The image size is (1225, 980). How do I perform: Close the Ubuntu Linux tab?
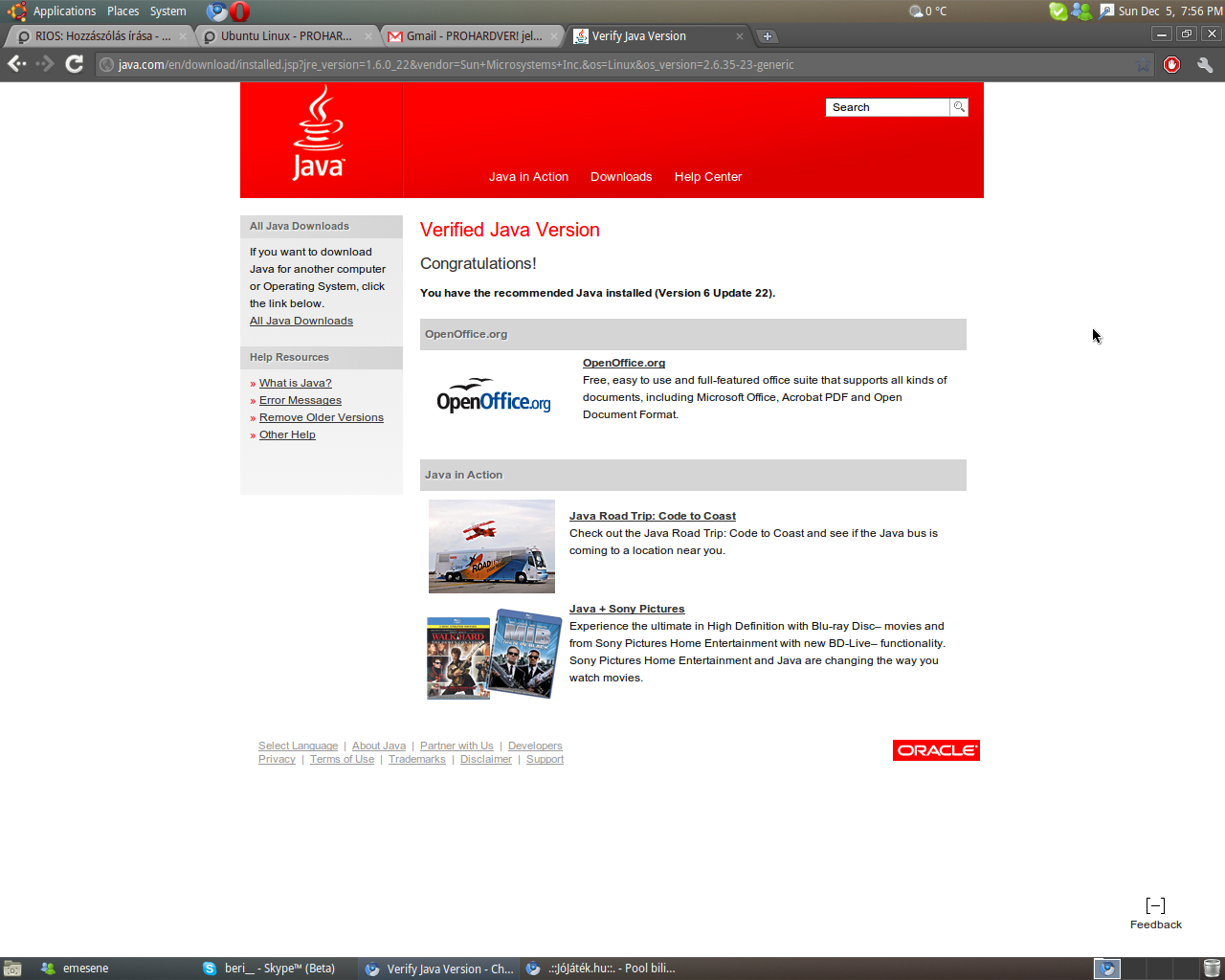(368, 36)
